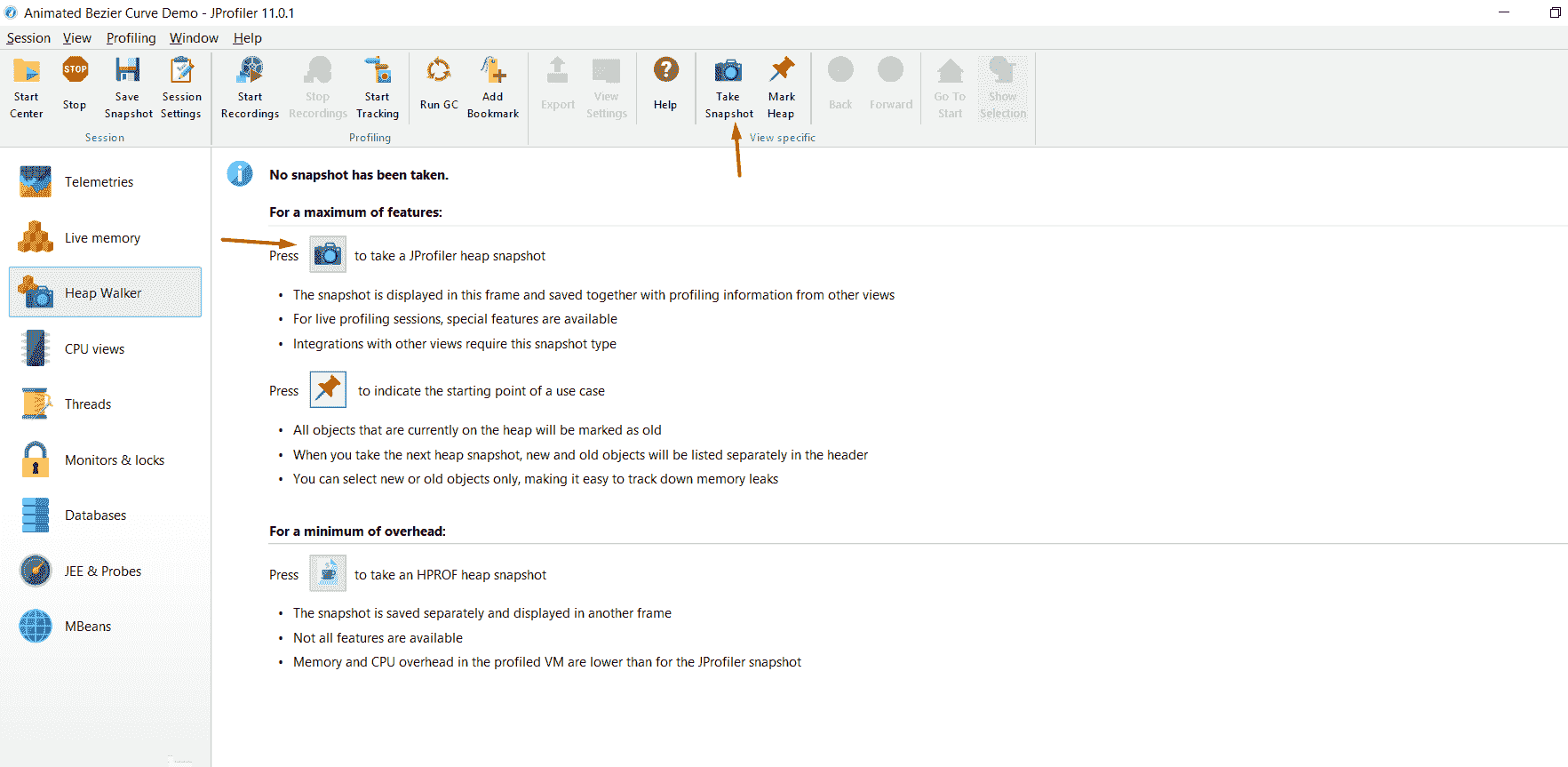Click the Show Selection icon
The height and width of the screenshot is (767, 1568).
[1003, 87]
